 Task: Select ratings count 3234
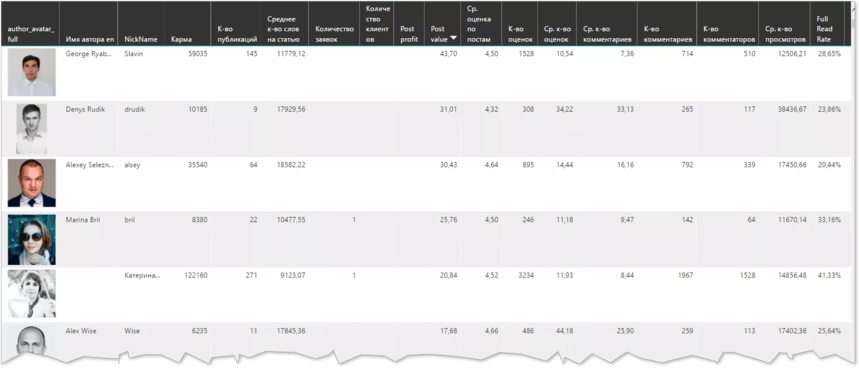[x=525, y=275]
